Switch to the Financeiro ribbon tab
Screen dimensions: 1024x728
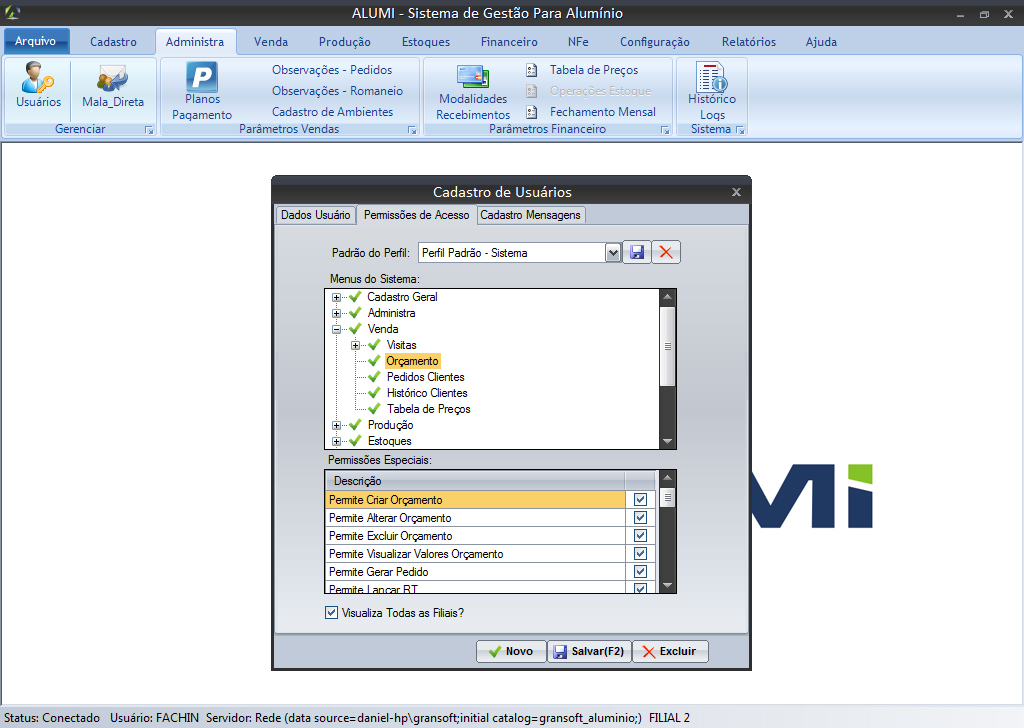509,42
